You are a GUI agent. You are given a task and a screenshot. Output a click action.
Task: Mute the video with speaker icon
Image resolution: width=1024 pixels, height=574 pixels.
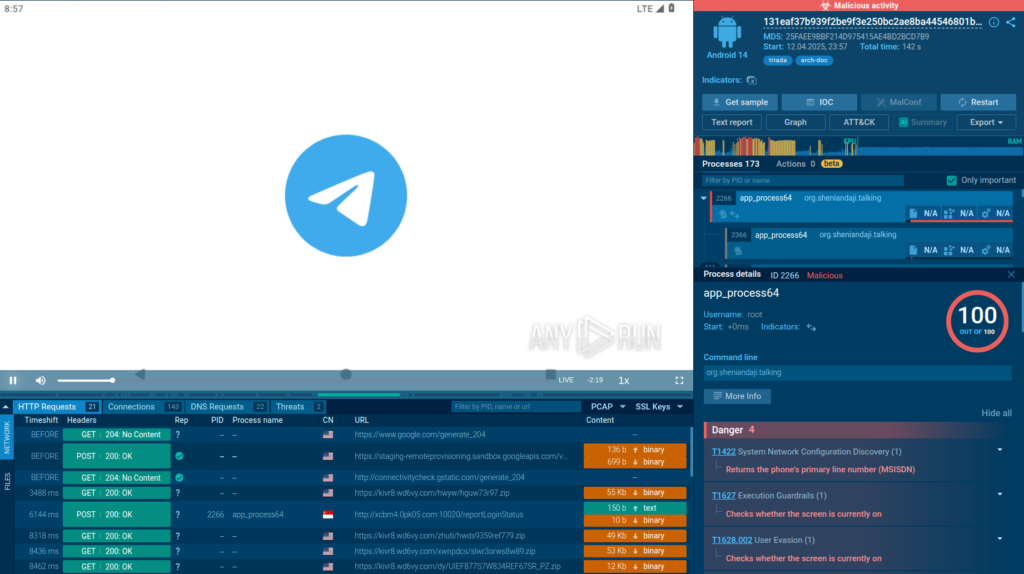(41, 380)
